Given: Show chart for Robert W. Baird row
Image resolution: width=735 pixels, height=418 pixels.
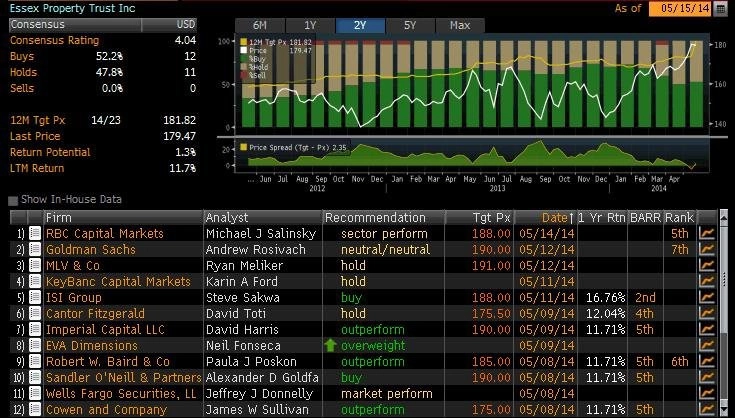Looking at the screenshot, I should [x=706, y=361].
